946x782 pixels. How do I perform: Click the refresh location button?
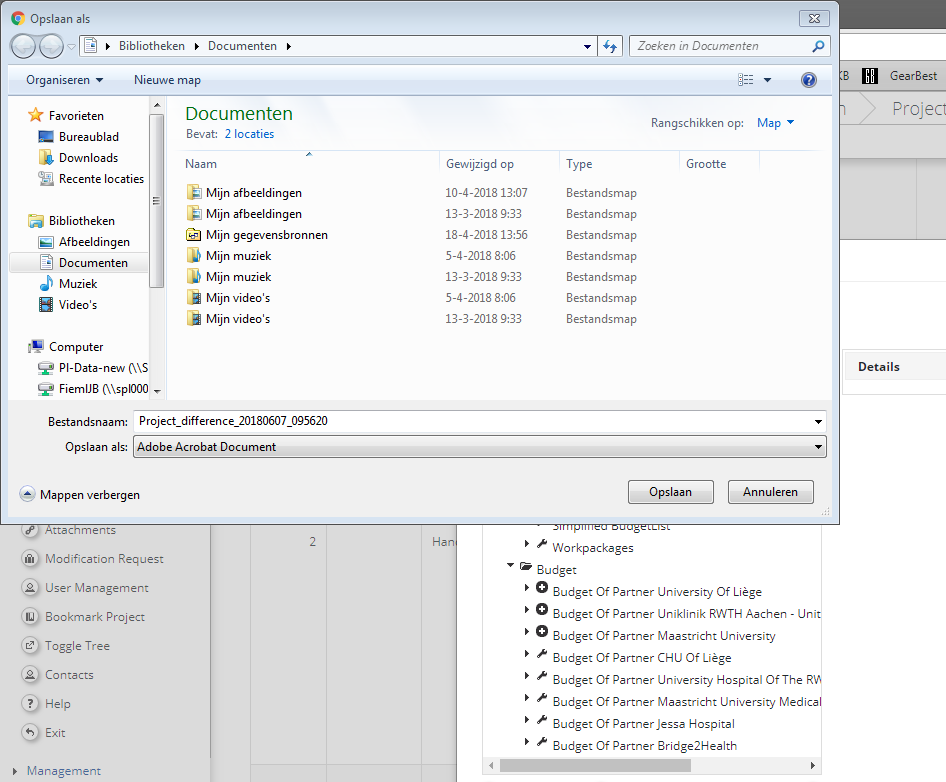[610, 46]
